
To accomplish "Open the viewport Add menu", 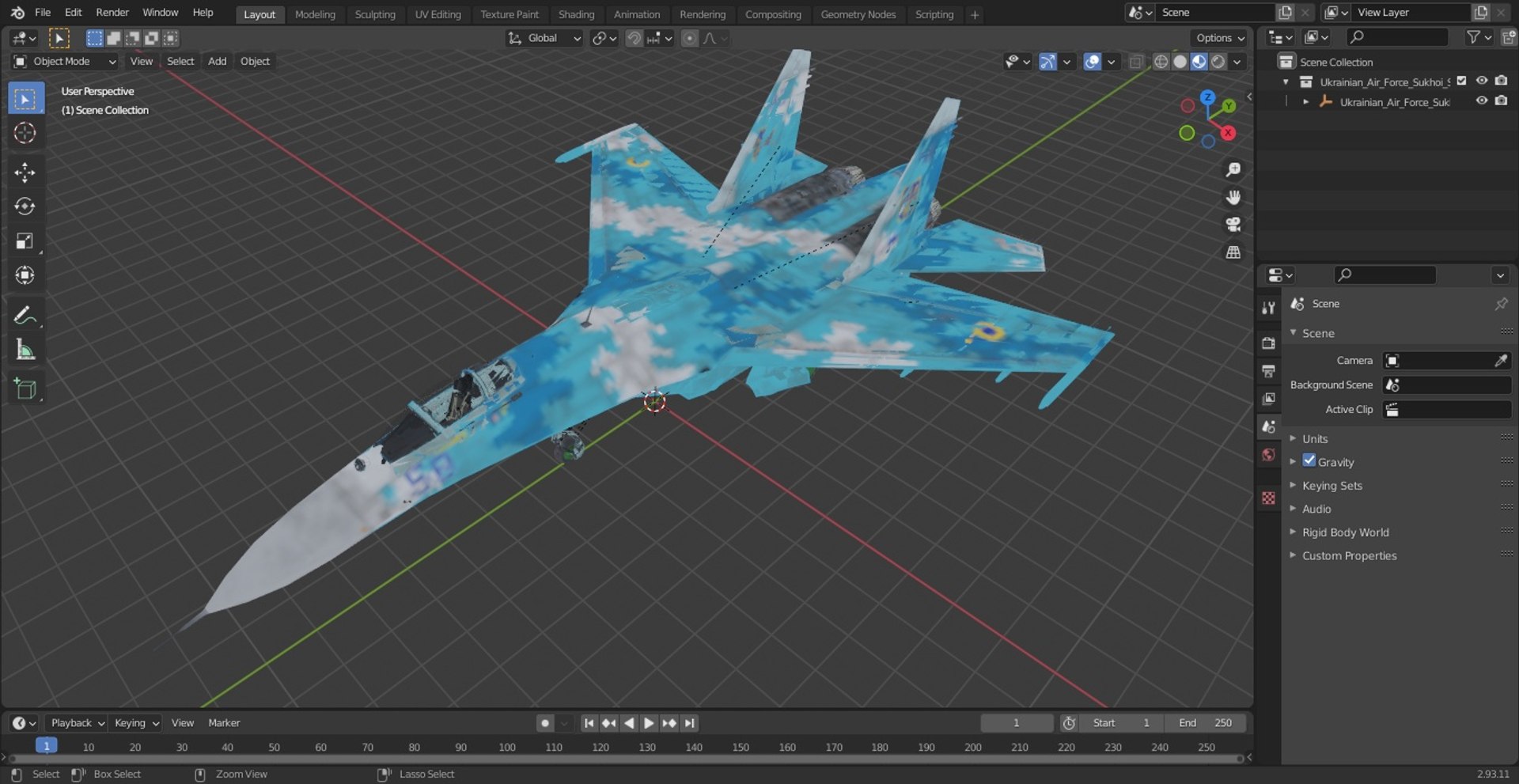I will pos(217,62).
